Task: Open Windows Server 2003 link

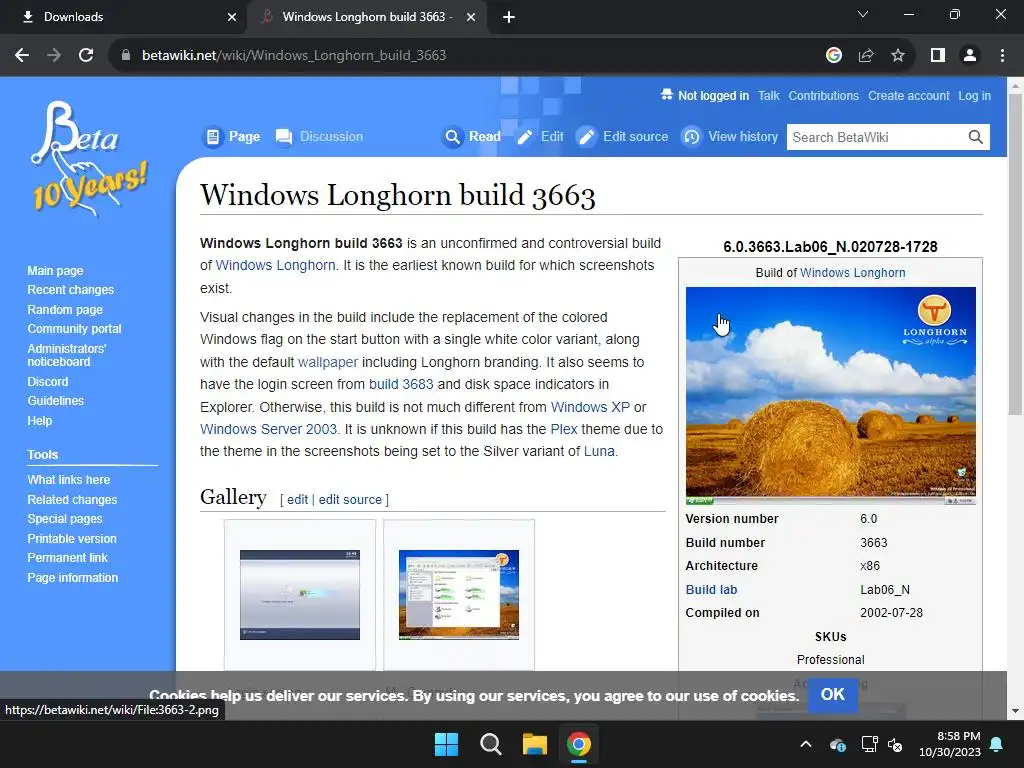Action: pos(268,429)
